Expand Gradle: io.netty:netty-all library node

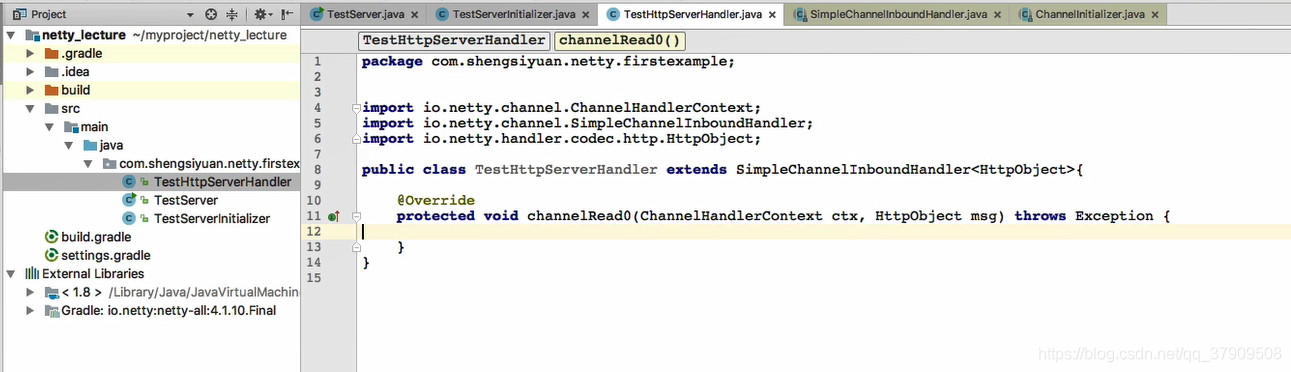point(31,311)
